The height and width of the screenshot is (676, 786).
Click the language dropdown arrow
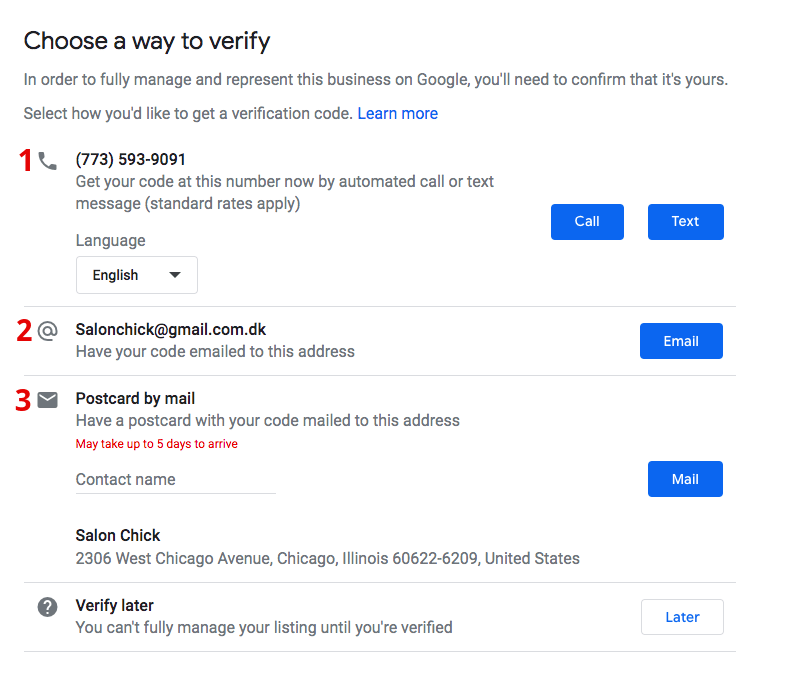(175, 275)
